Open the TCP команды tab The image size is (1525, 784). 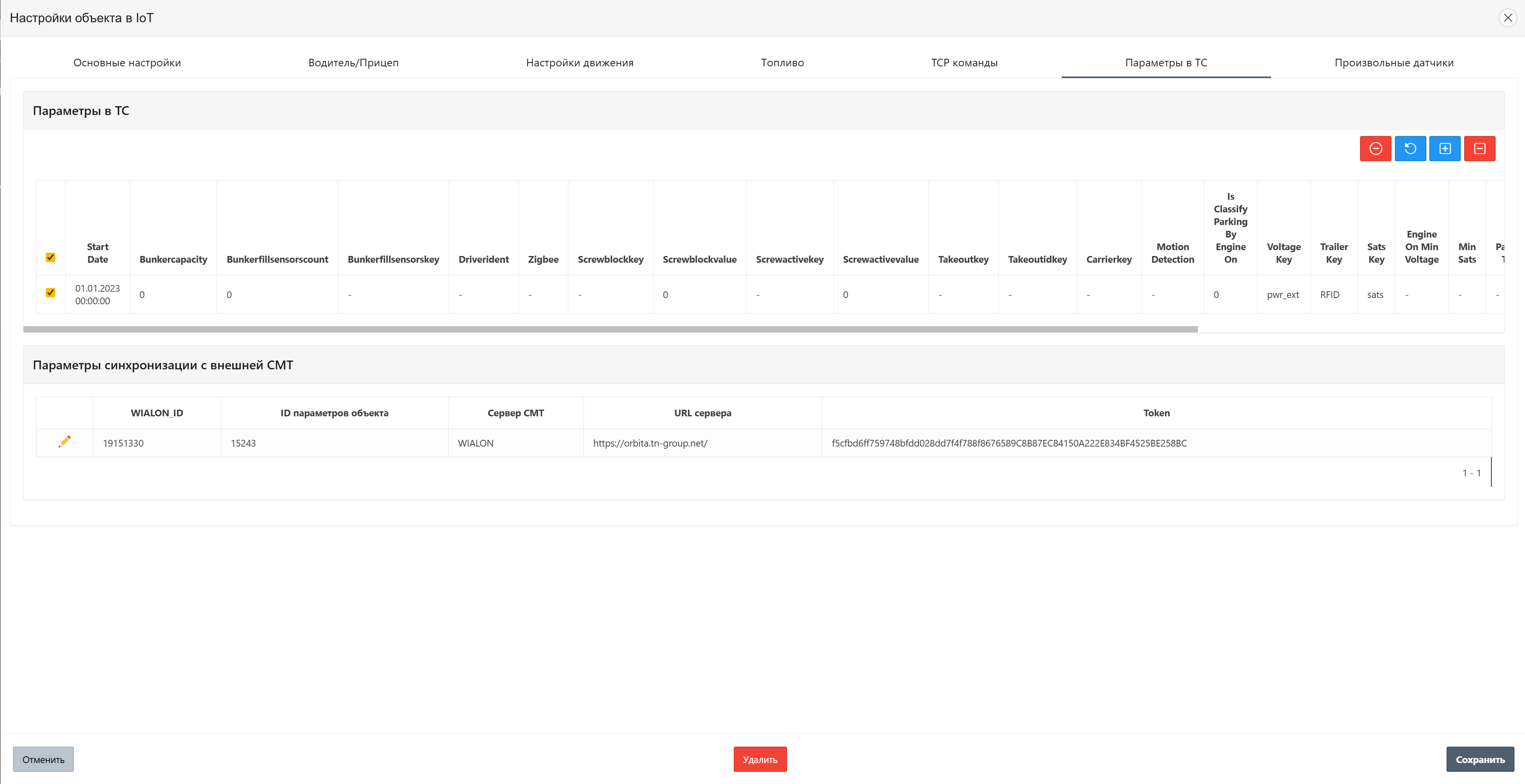click(964, 63)
